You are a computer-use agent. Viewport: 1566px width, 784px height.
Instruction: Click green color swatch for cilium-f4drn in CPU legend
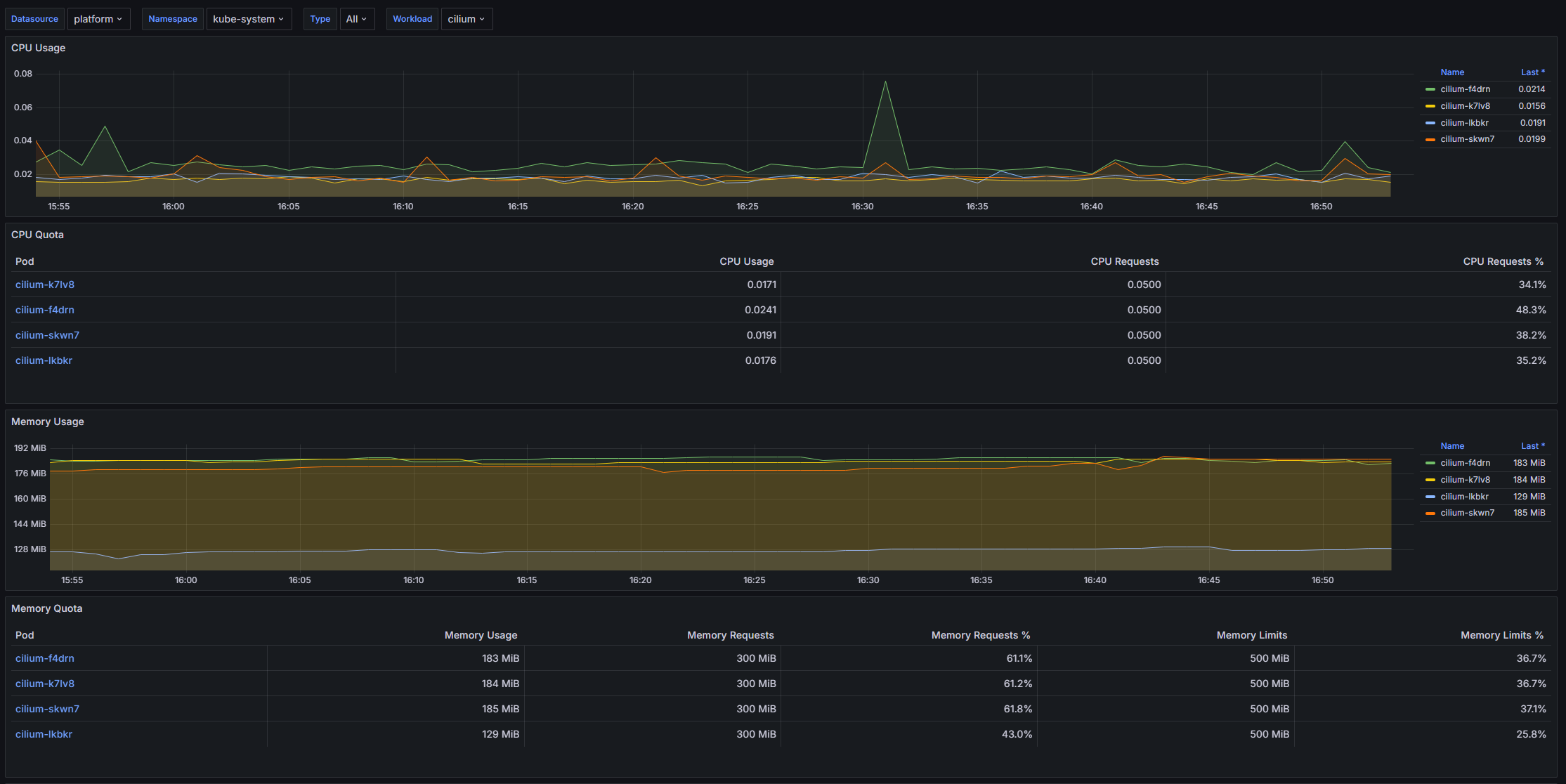click(x=1430, y=89)
